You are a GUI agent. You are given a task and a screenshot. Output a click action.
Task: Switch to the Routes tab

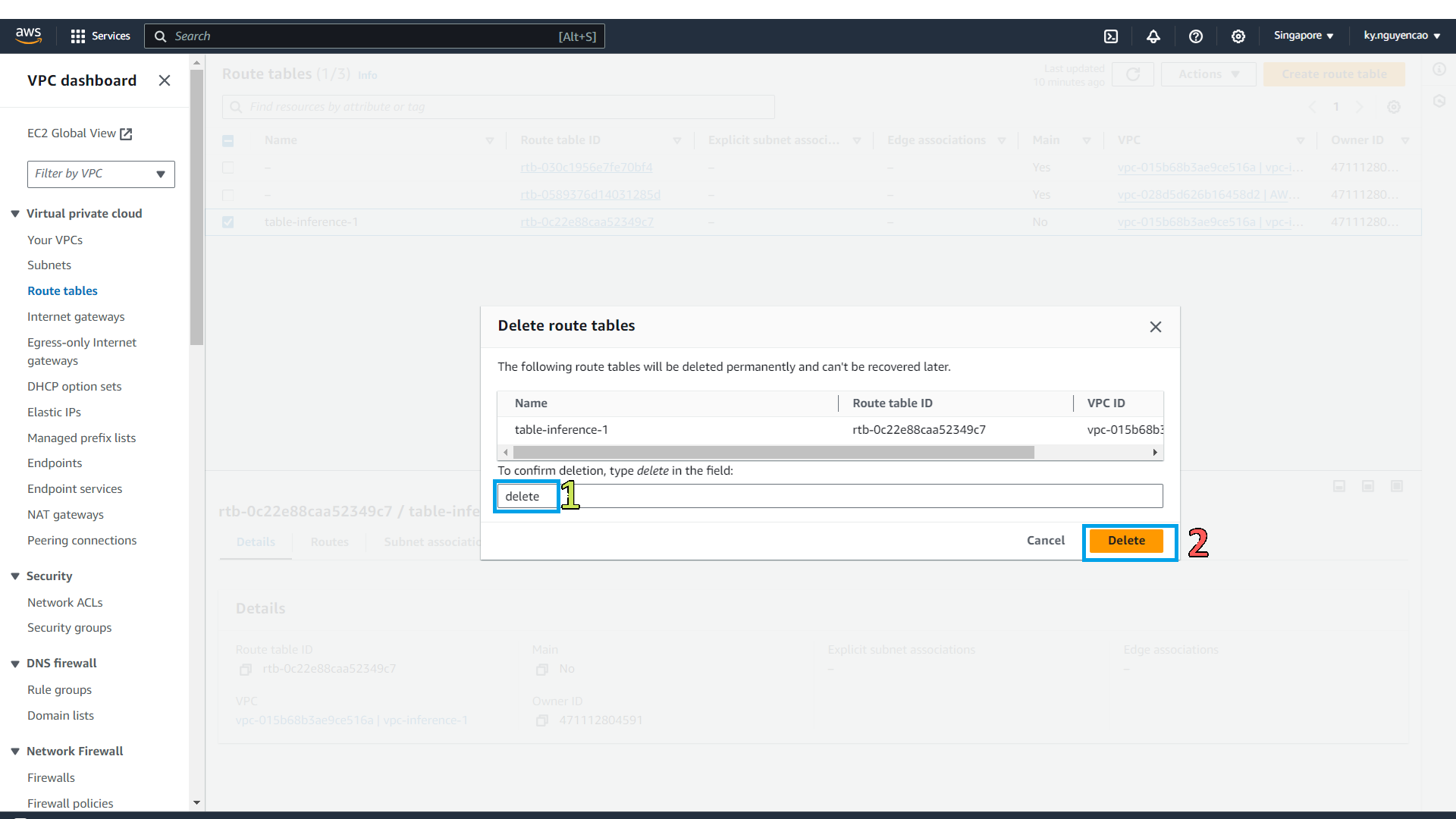(x=329, y=541)
